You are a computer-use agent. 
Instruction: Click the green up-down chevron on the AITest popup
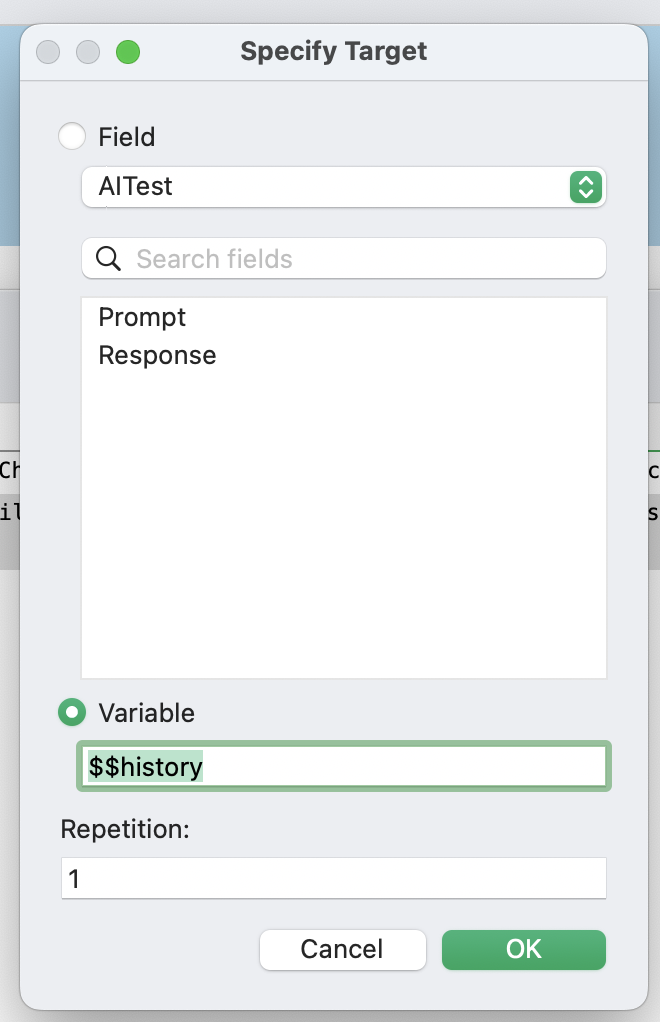click(x=586, y=187)
